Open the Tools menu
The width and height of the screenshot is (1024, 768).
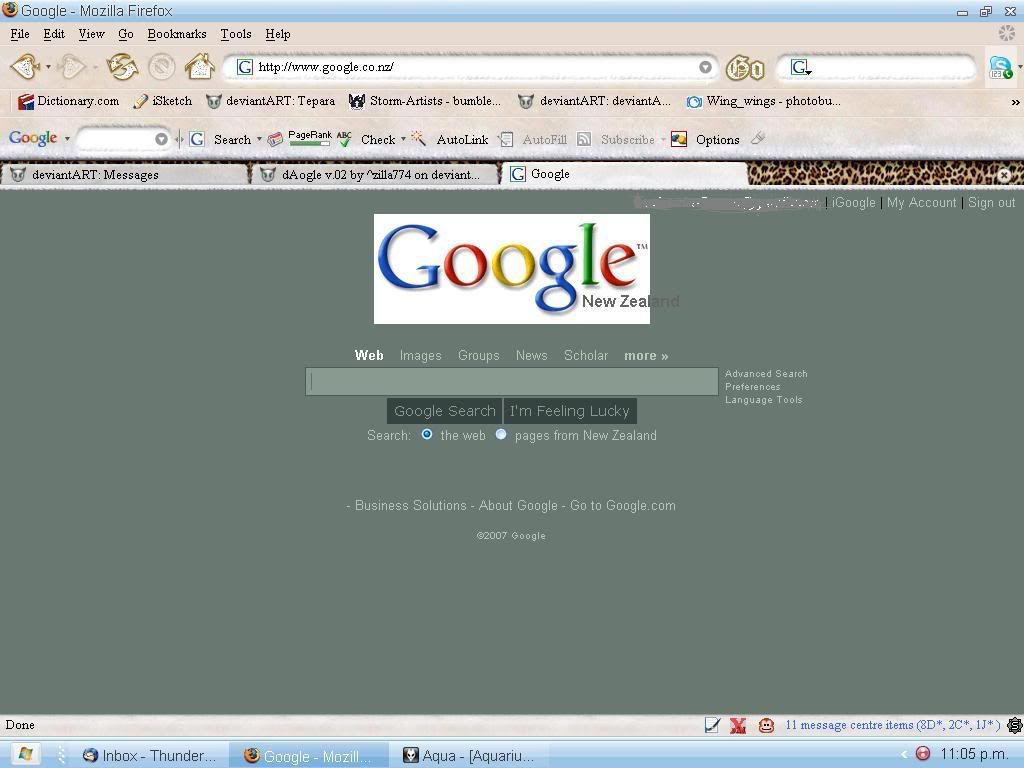[x=236, y=34]
